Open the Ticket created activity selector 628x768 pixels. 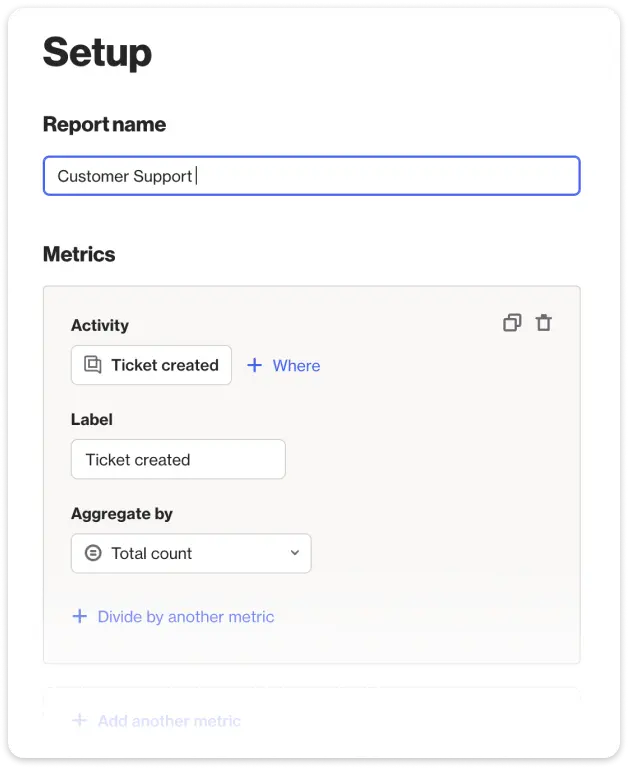[151, 365]
